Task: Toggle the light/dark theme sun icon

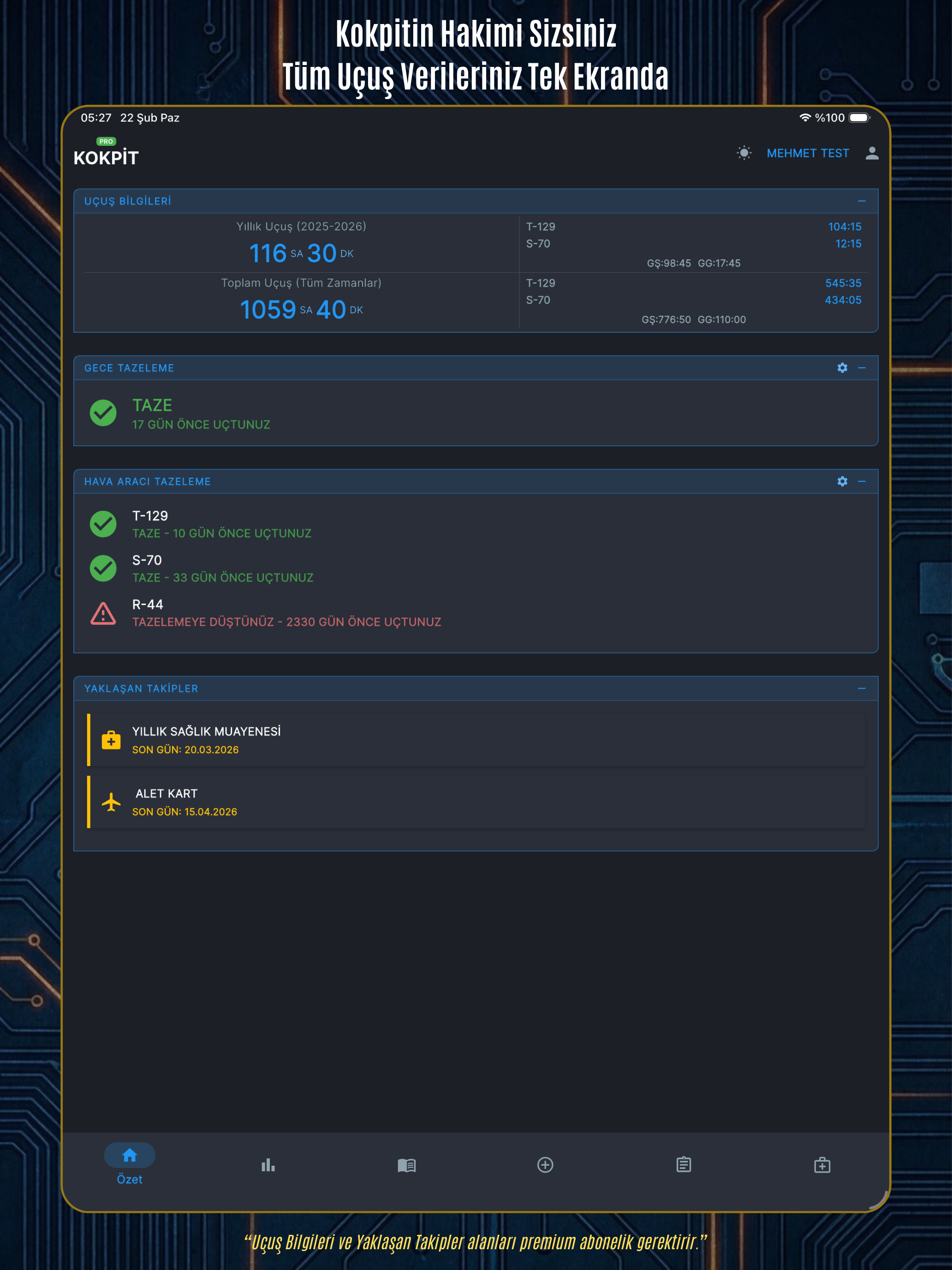Action: 744,153
